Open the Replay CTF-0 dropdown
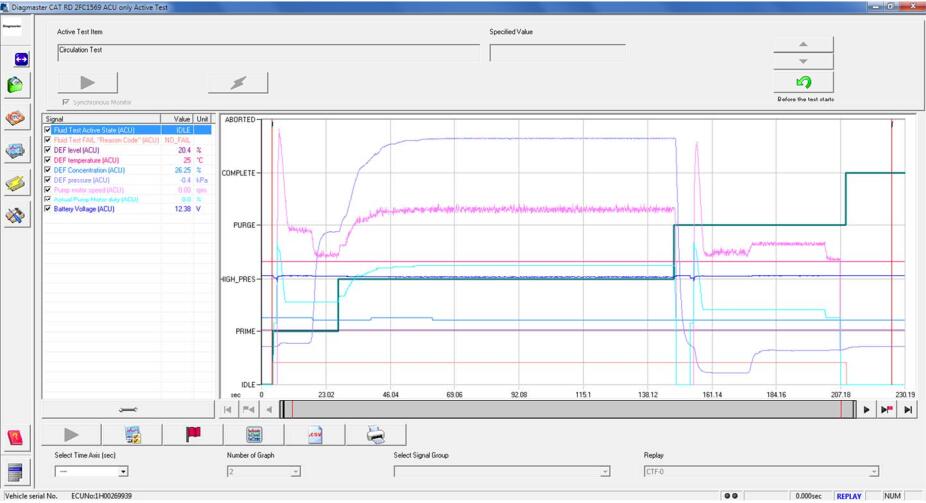Screen dimensions: 926x503 873,472
